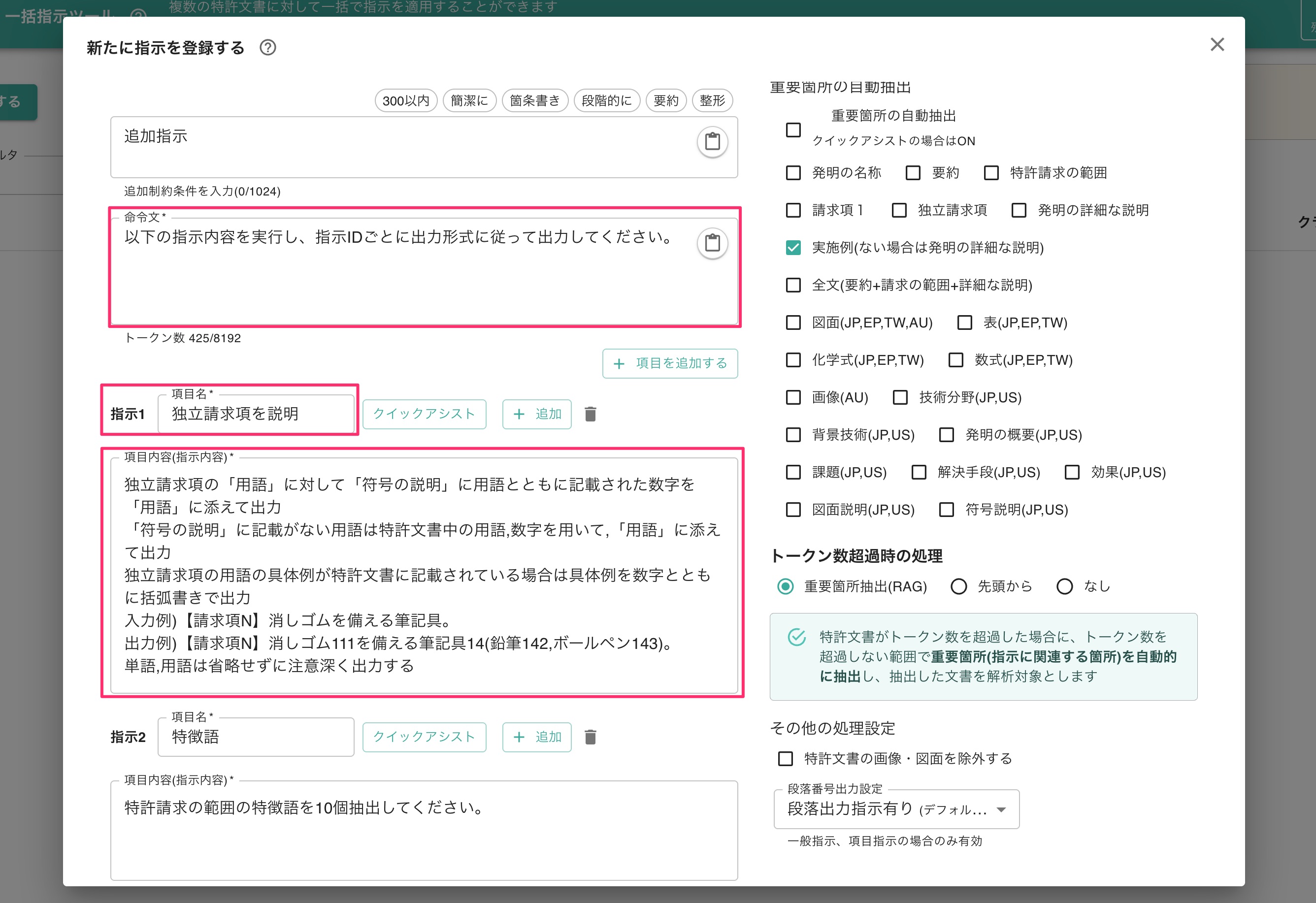Edit the 指示2 項目内容 text area

coord(424,831)
